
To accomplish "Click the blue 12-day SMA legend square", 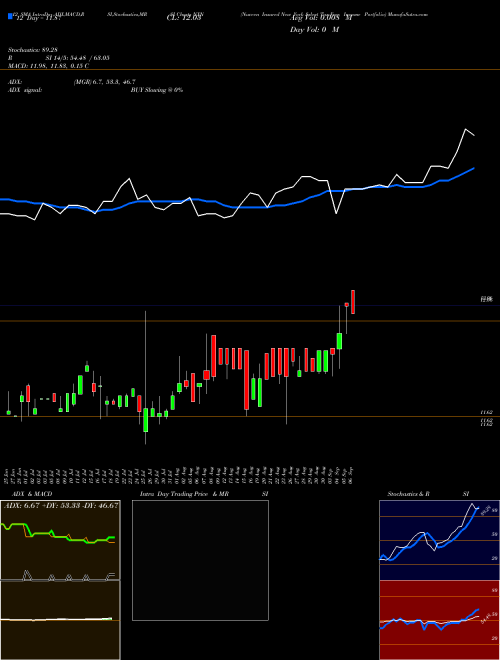I will (10, 16).
